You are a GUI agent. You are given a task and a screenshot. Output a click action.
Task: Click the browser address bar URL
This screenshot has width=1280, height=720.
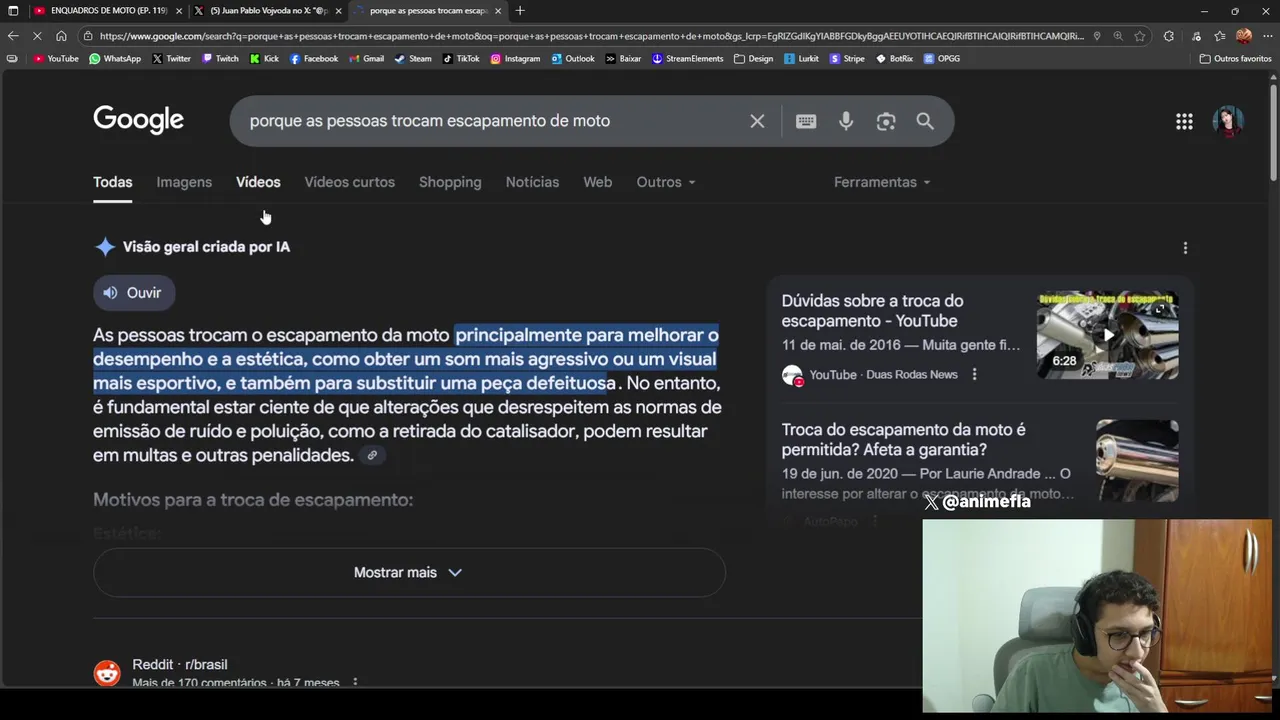[590, 36]
